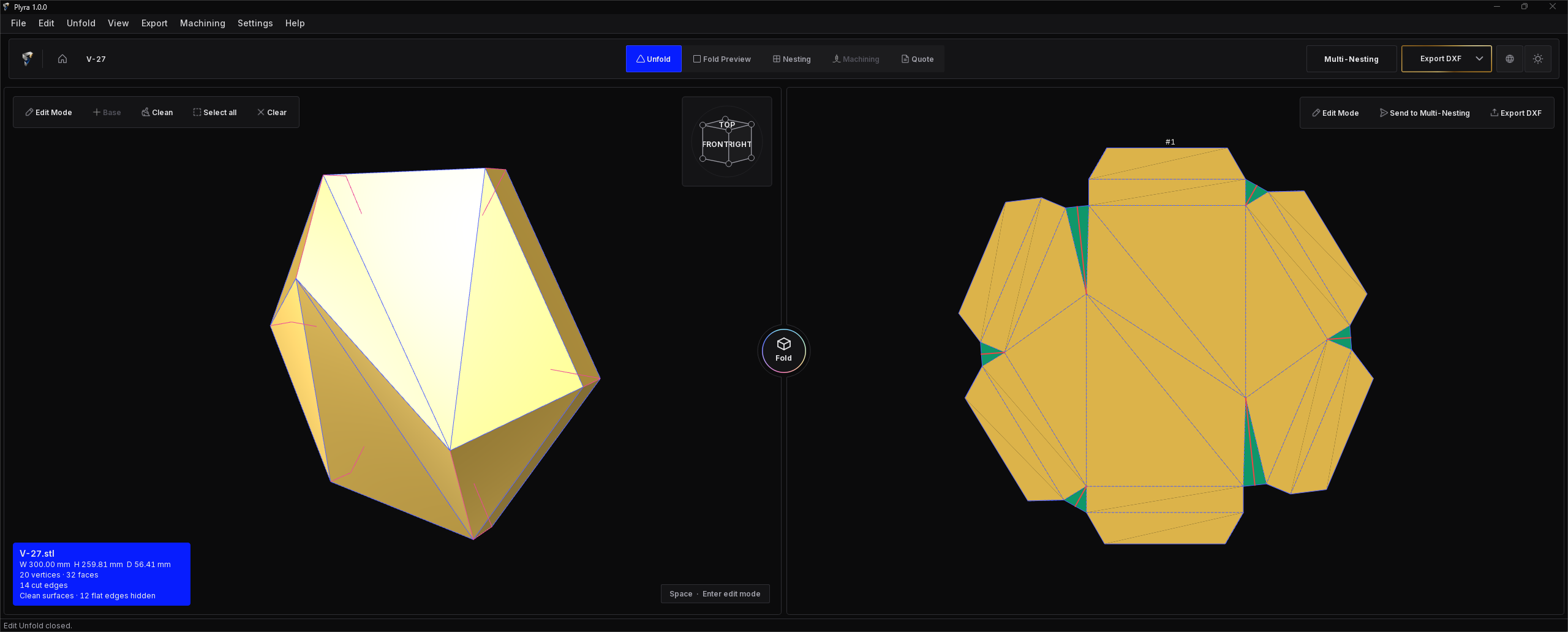
Task: Open the Export menu
Action: (x=154, y=23)
